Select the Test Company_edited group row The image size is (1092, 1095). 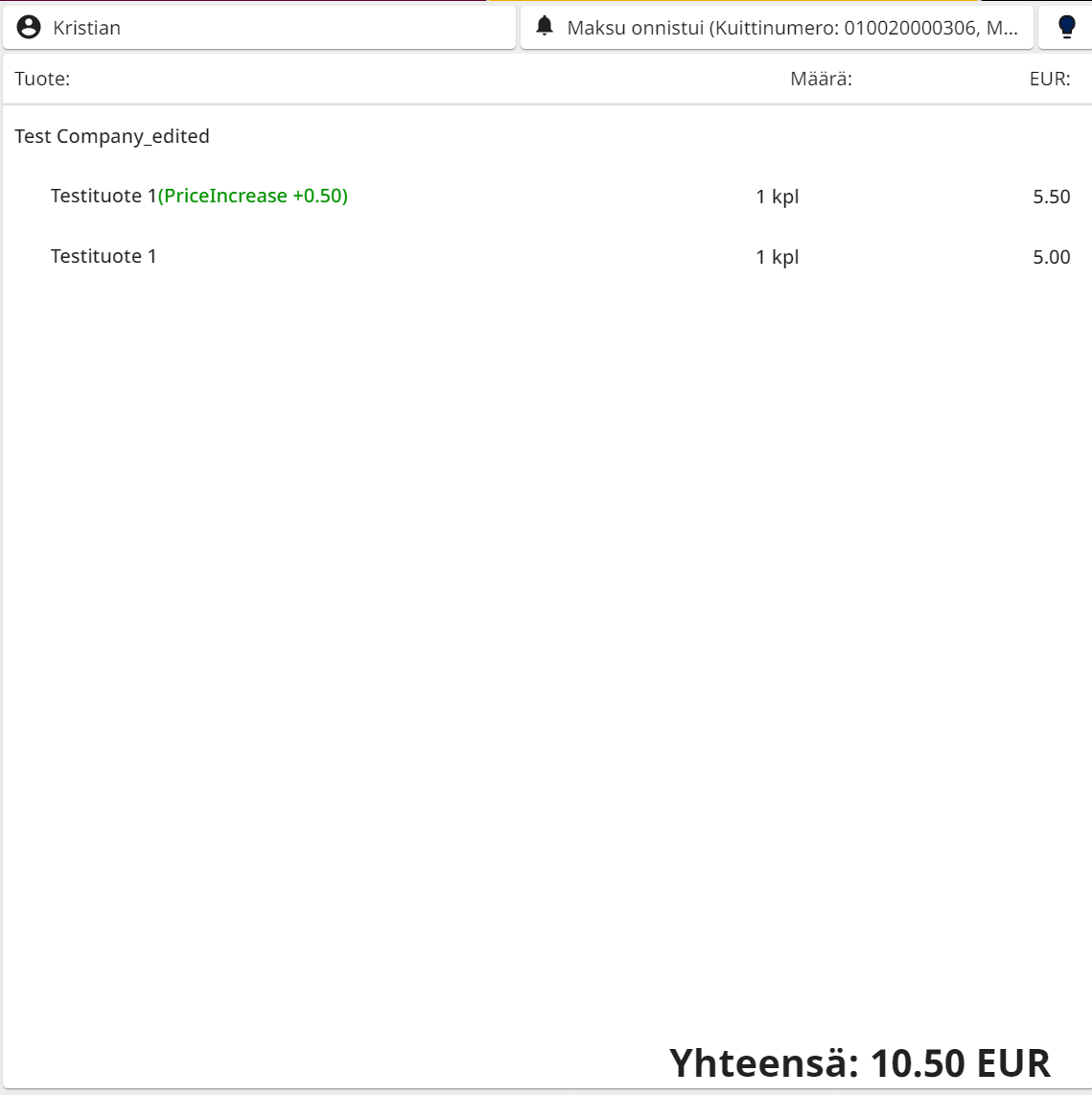(x=112, y=136)
